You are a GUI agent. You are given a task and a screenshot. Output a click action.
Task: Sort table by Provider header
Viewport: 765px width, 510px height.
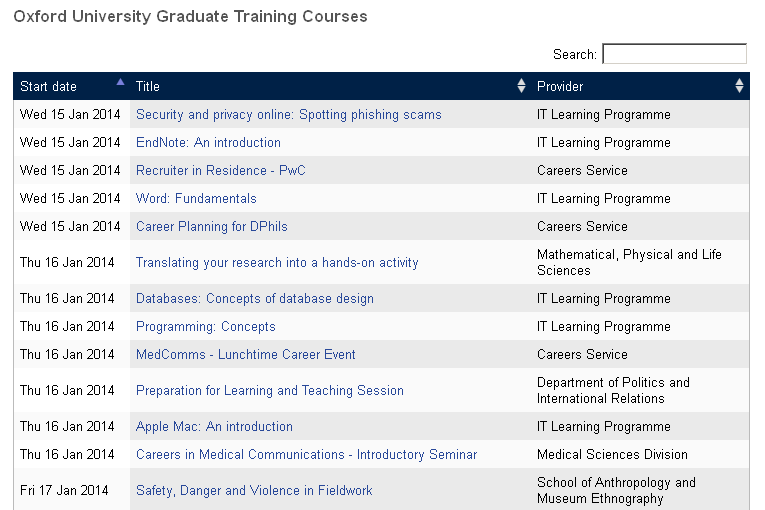[560, 86]
